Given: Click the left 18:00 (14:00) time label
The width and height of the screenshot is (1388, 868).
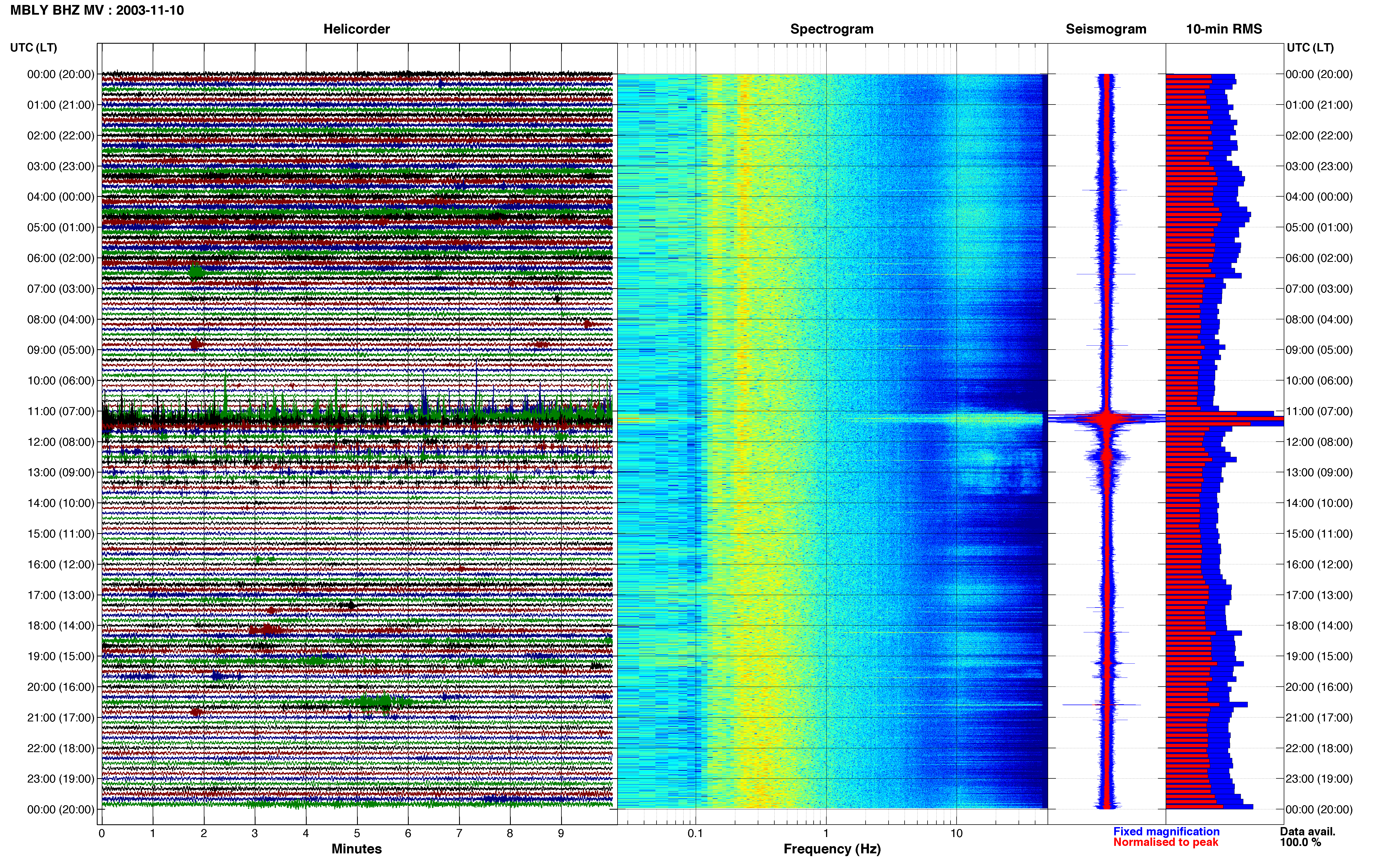Looking at the screenshot, I should [61, 626].
